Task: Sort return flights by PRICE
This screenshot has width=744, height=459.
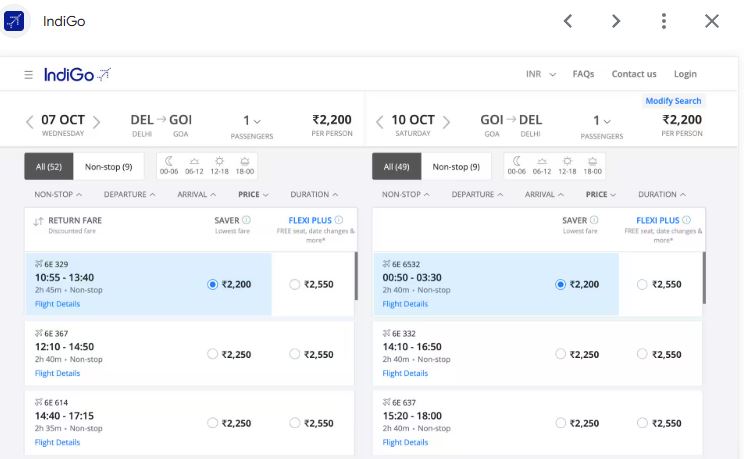Action: [601, 194]
